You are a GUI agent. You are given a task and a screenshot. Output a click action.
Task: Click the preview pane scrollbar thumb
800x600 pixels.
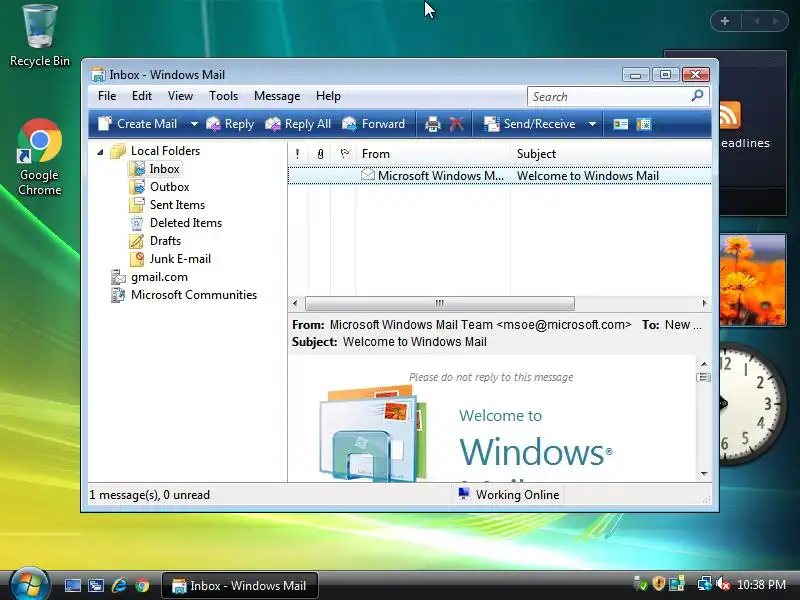(704, 378)
